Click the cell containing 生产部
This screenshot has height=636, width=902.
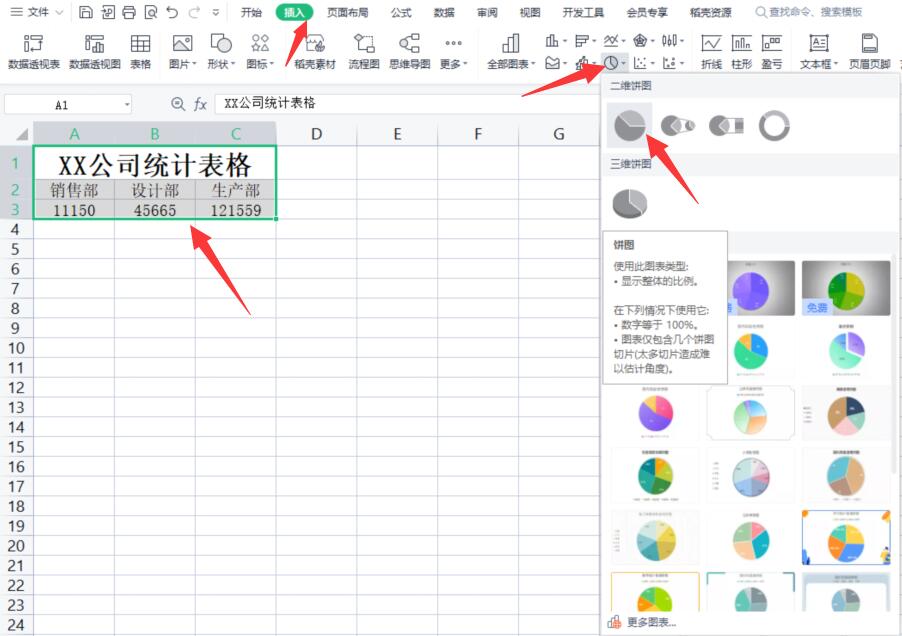(x=236, y=190)
